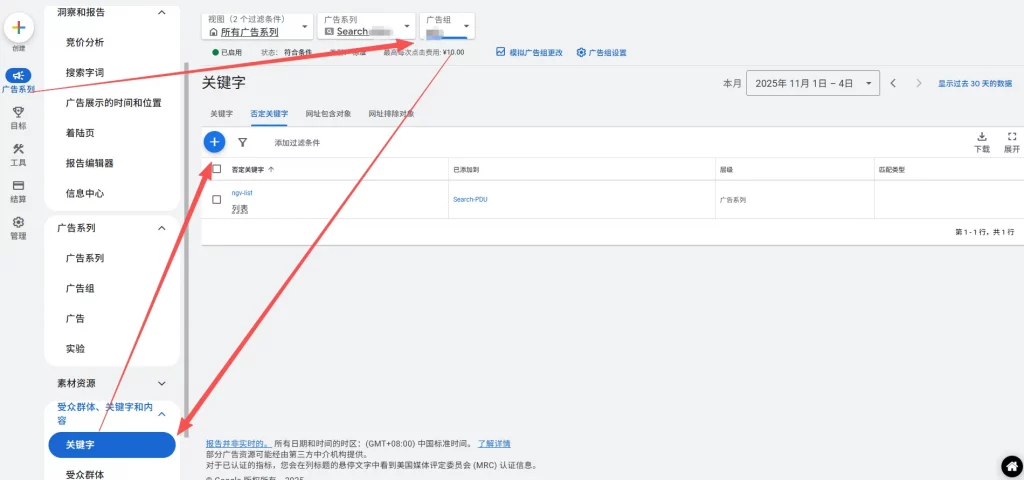Screen dimensions: 1024x480
Task: Open 信息中心 in sidebar
Action: (x=85, y=193)
